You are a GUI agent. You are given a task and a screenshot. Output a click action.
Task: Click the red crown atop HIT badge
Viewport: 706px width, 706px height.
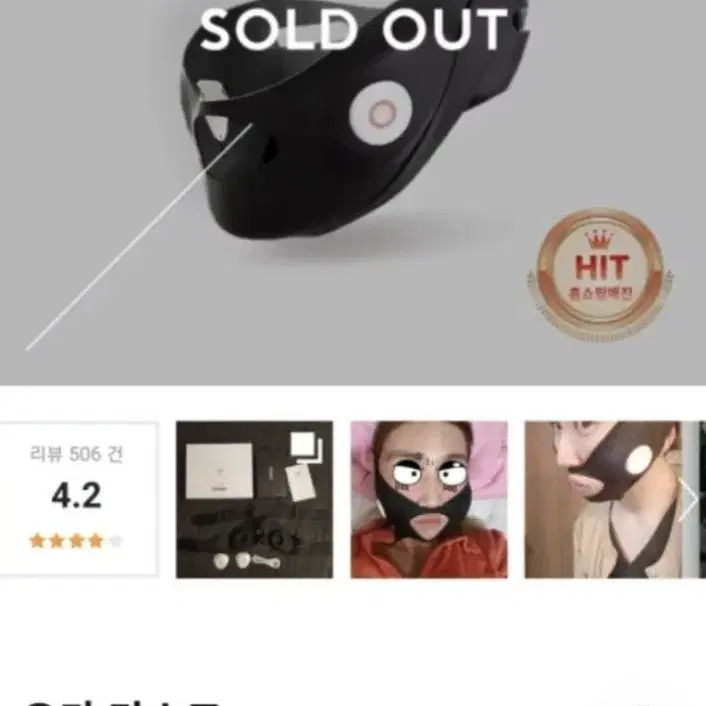click(x=598, y=239)
